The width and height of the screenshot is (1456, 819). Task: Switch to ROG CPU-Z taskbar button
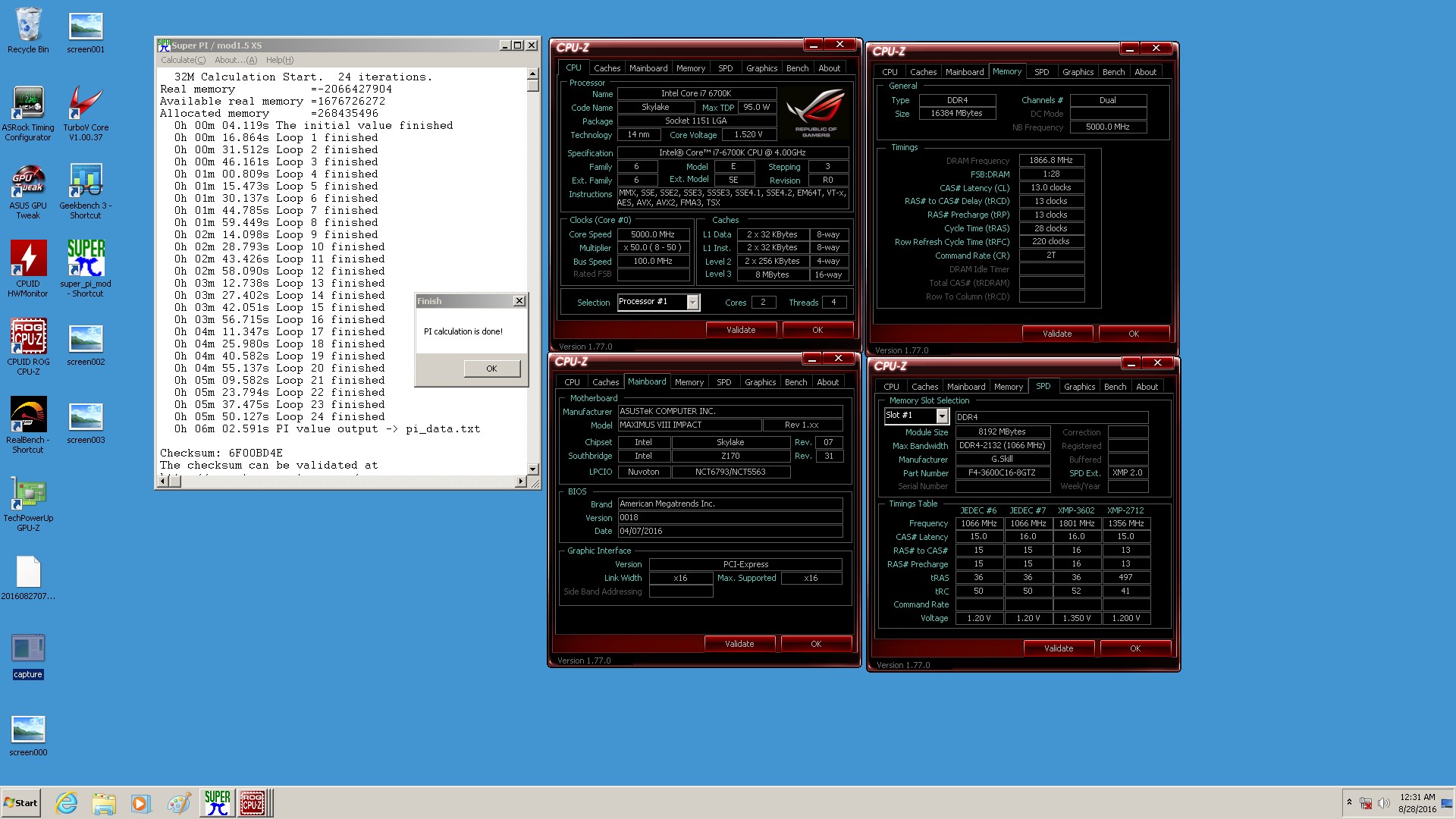(253, 803)
